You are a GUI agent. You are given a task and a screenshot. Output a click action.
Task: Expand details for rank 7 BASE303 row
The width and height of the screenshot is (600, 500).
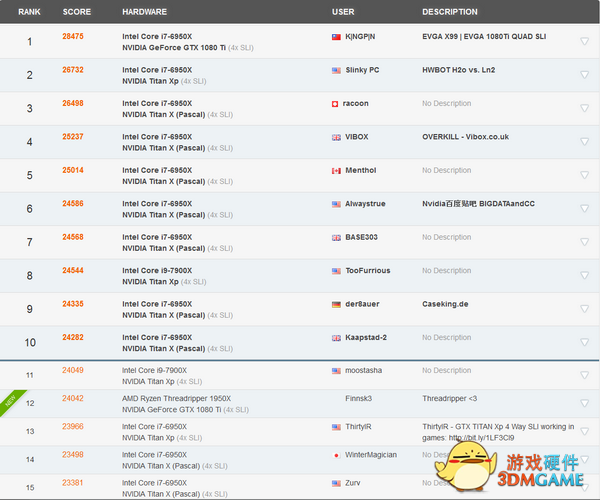(584, 242)
